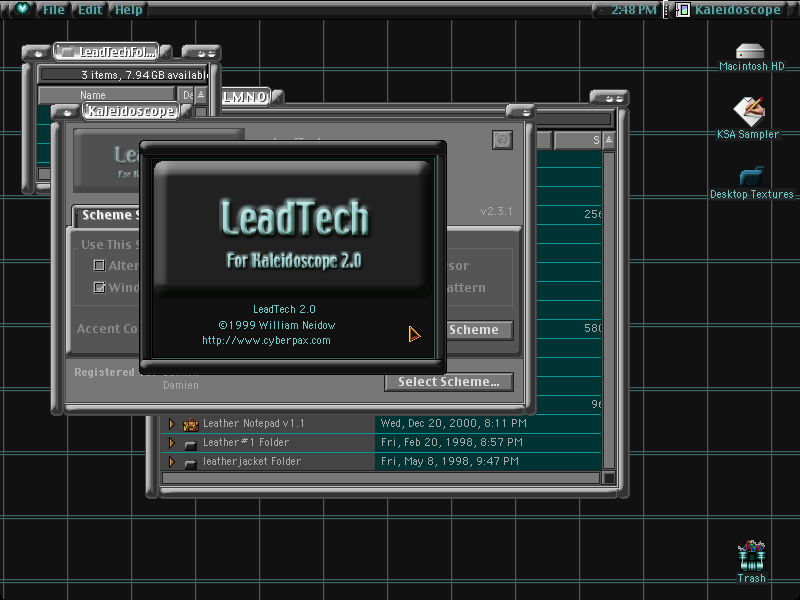Viewport: 800px width, 600px height.
Task: Switch to the Scheme tab in Kaleidoscope window
Action: point(107,215)
